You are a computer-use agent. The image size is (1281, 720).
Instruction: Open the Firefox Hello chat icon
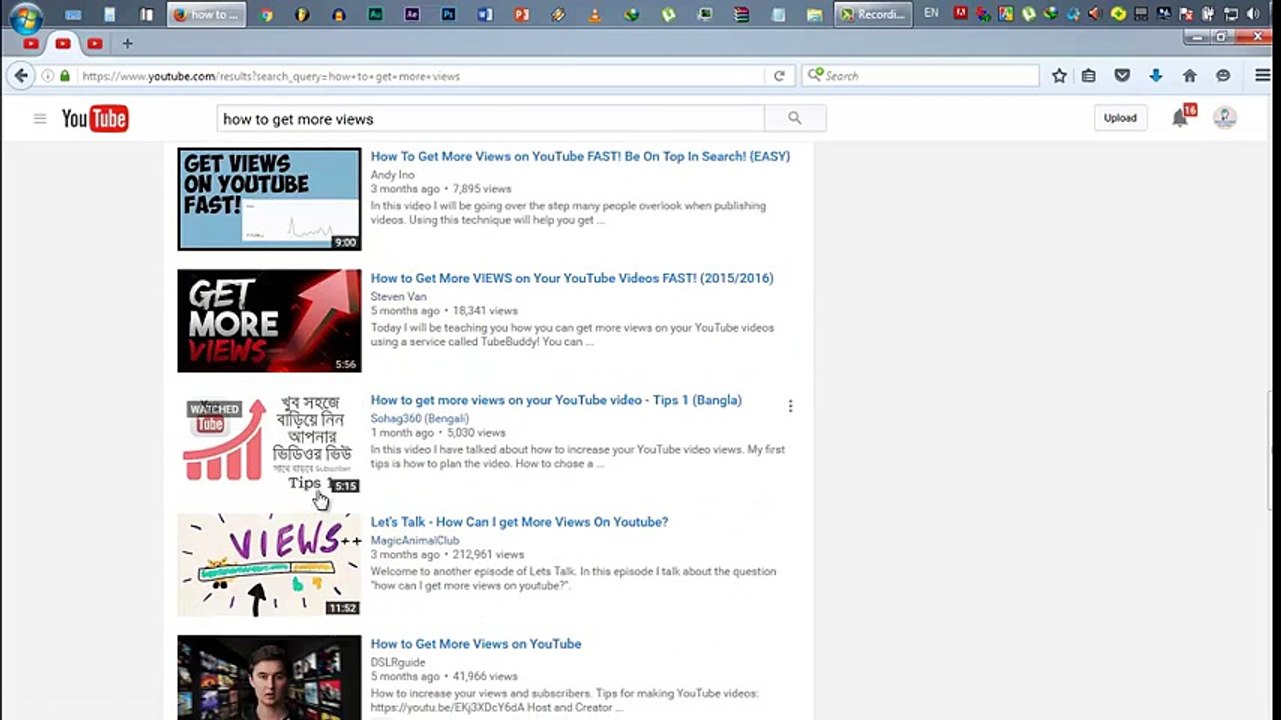[x=1223, y=76]
